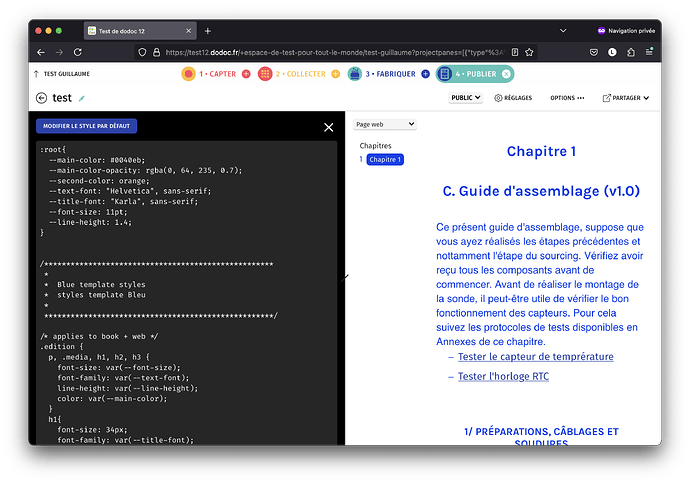
Task: Click the blue plus beside Fabriquer
Action: pyautogui.click(x=425, y=74)
